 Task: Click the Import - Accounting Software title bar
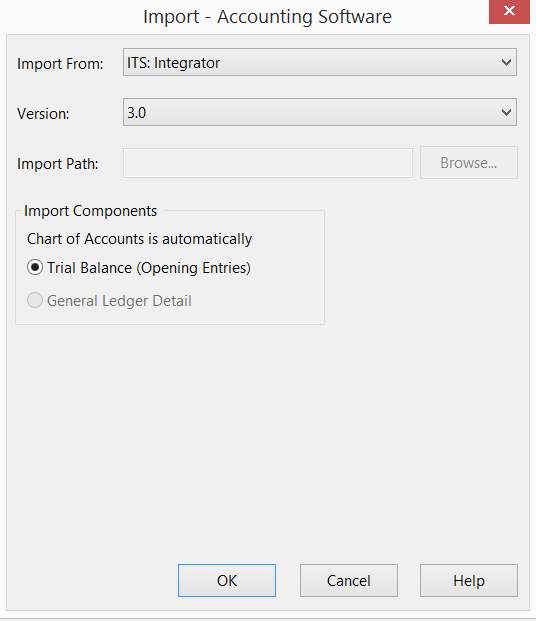point(267,17)
